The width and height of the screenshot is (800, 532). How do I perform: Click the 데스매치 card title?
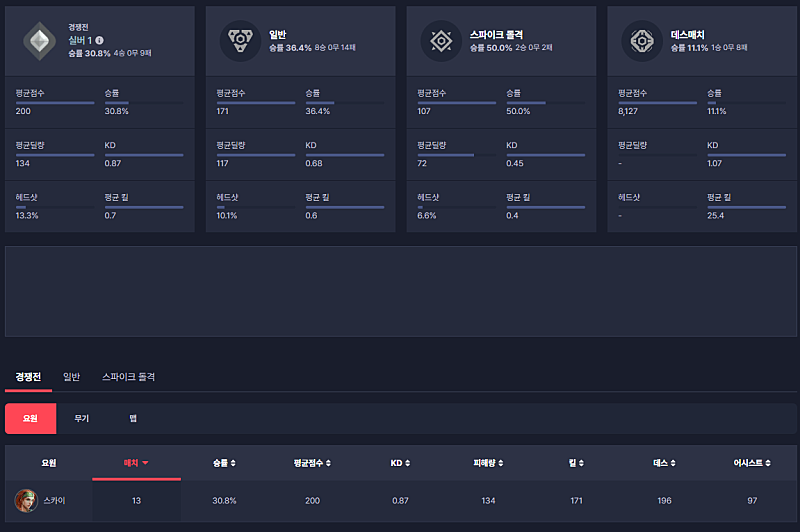688,35
